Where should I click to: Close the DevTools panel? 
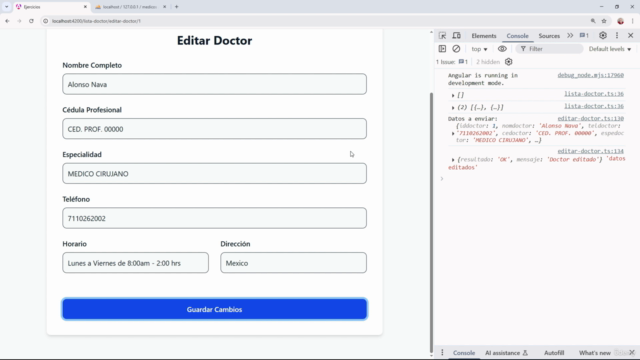(x=631, y=36)
